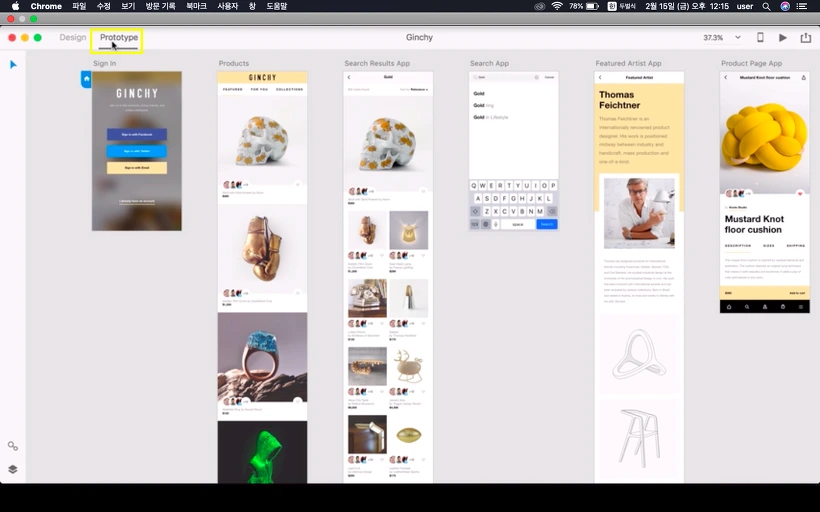Click the 37.3% zoom value field
Image resolution: width=820 pixels, height=512 pixels.
[713, 38]
